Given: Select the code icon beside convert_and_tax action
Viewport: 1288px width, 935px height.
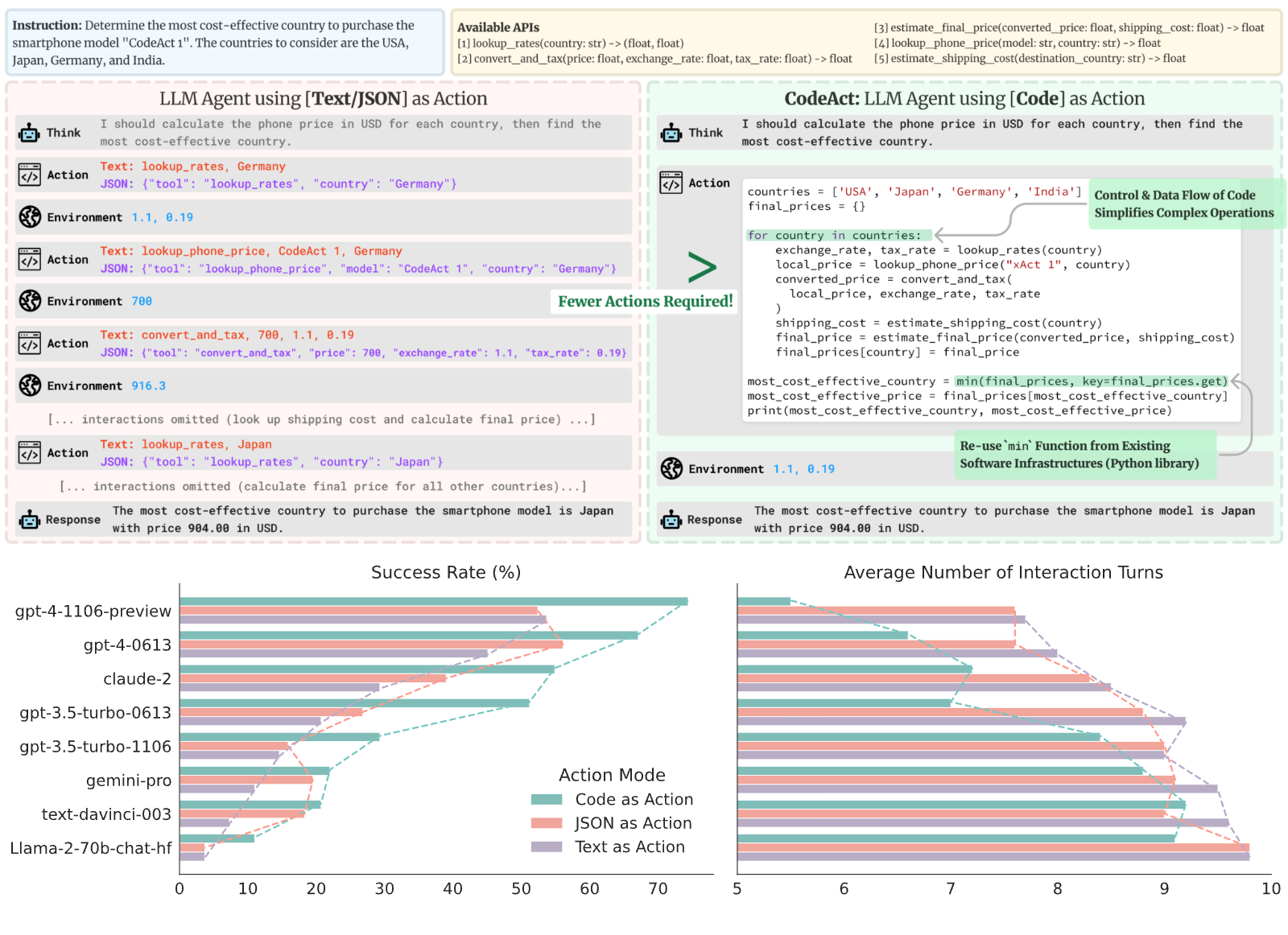Looking at the screenshot, I should pyautogui.click(x=30, y=343).
